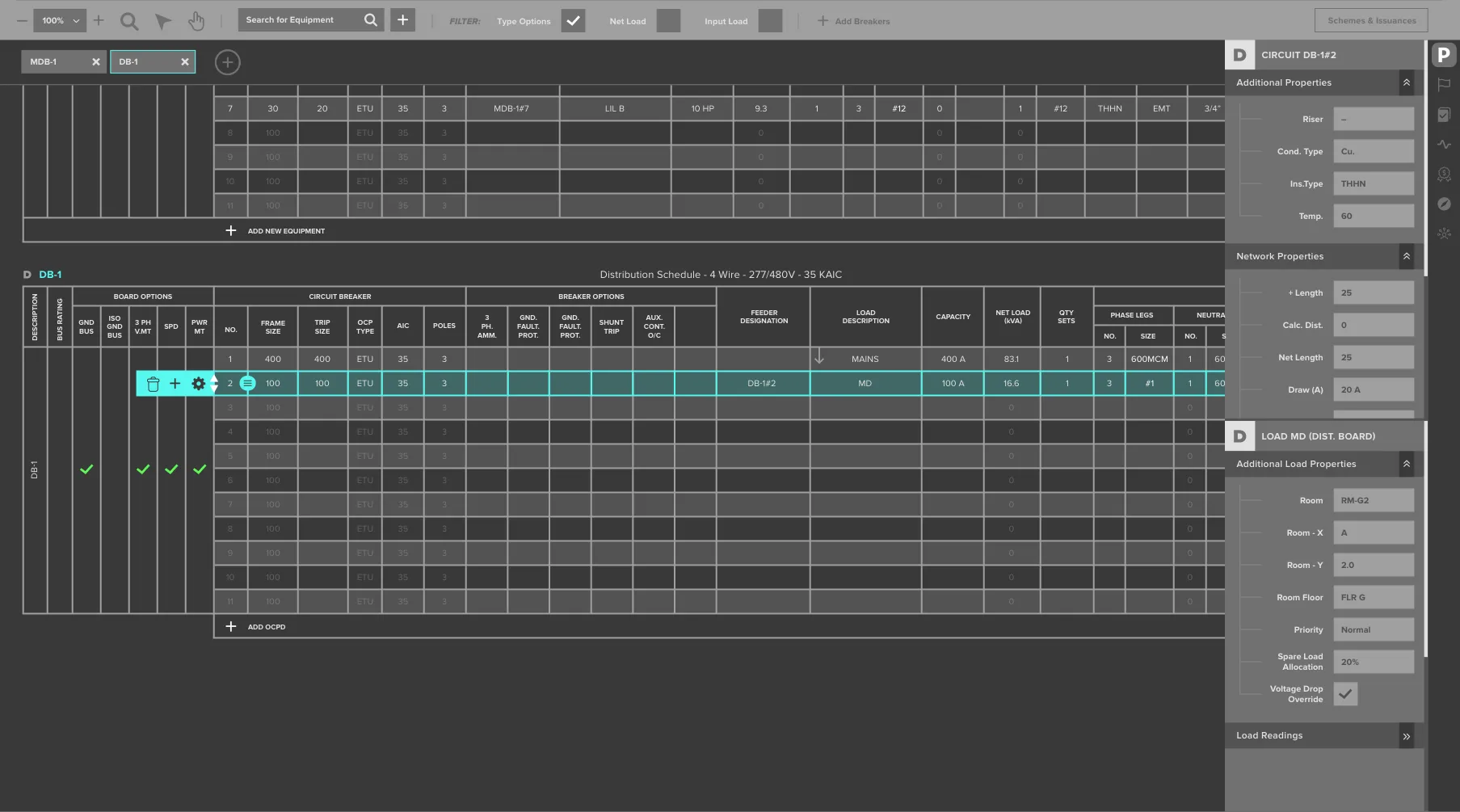Open the compass panel in right sidebar
The image size is (1460, 812).
point(1444,204)
